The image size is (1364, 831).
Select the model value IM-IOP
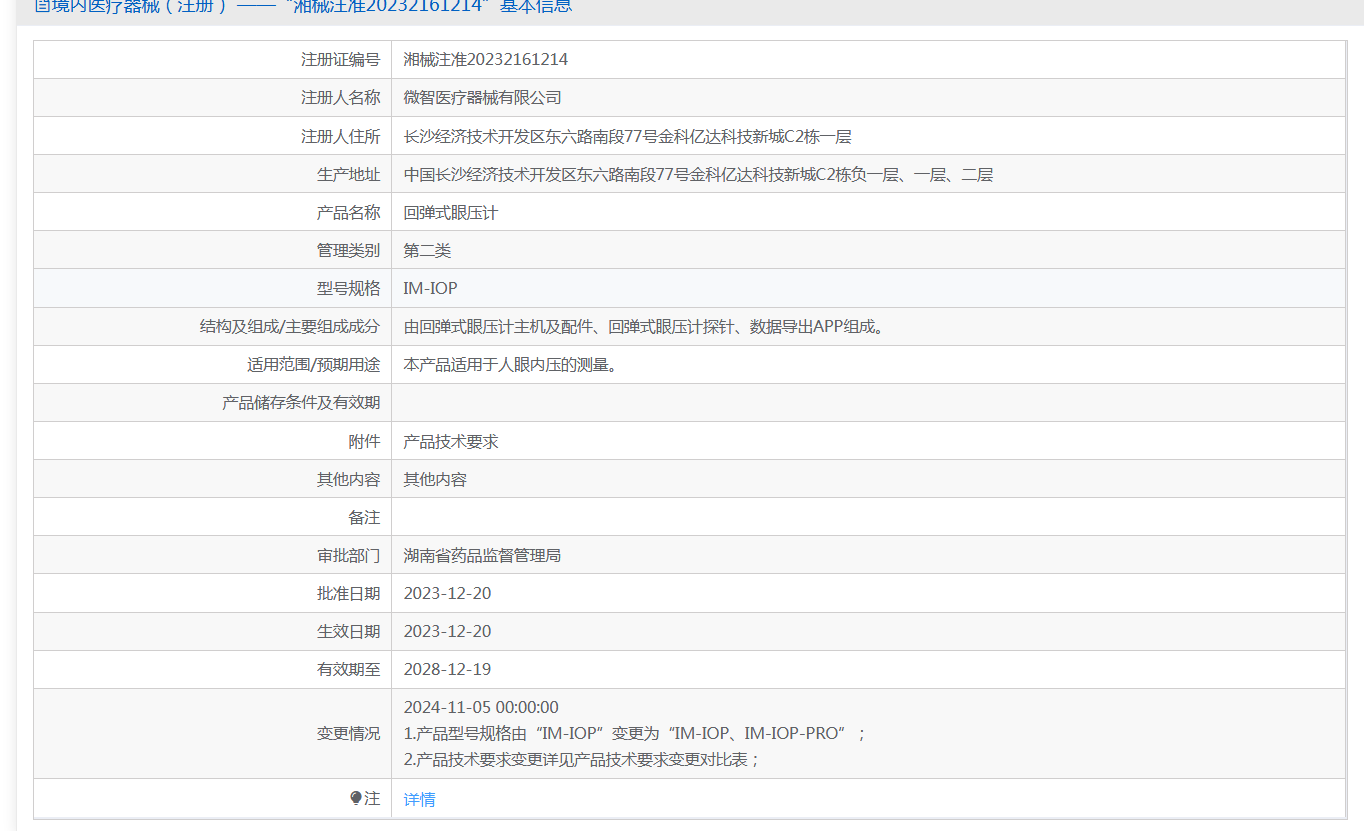pos(430,289)
